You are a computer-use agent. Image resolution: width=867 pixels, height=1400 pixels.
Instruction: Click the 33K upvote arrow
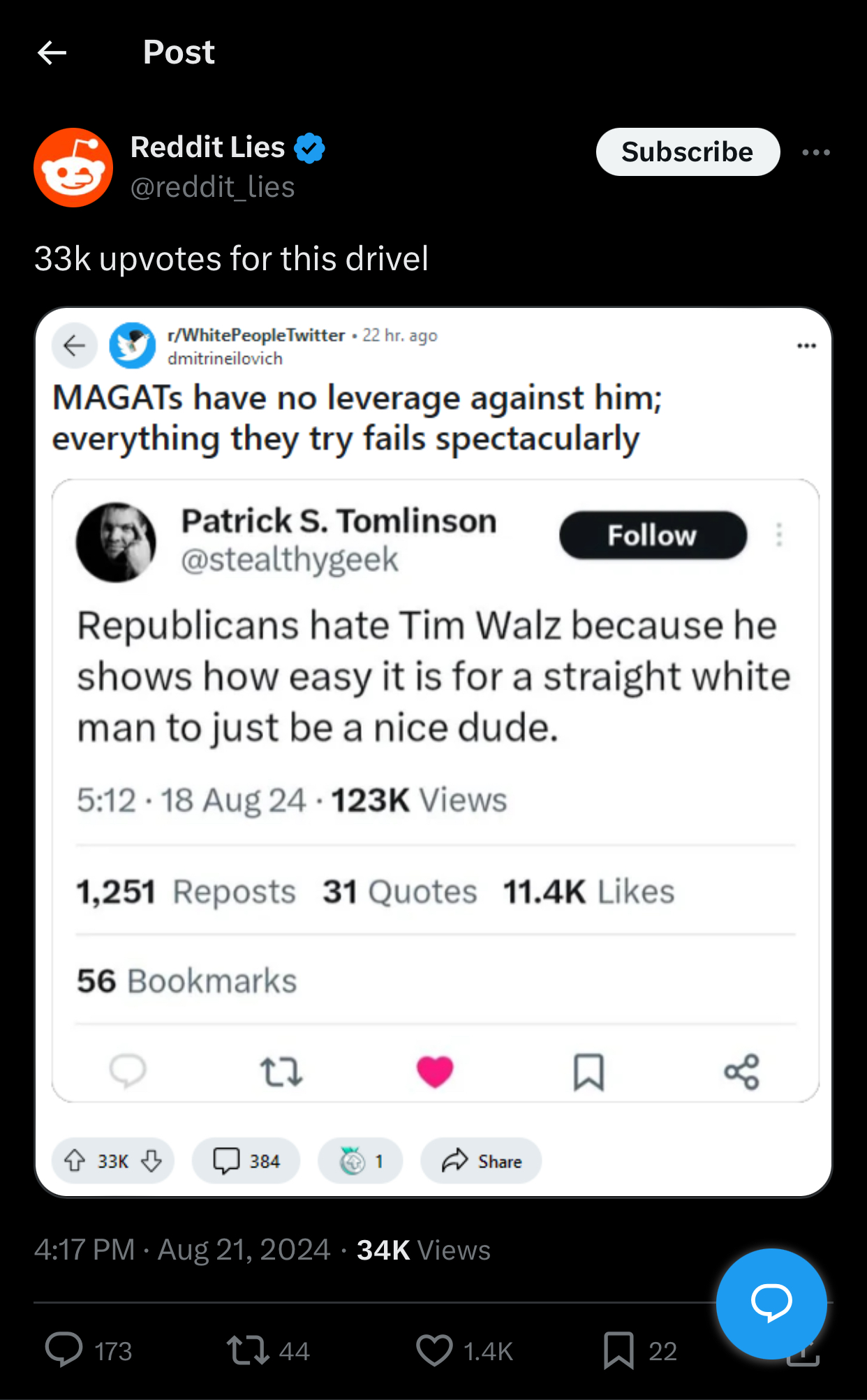coord(75,1160)
